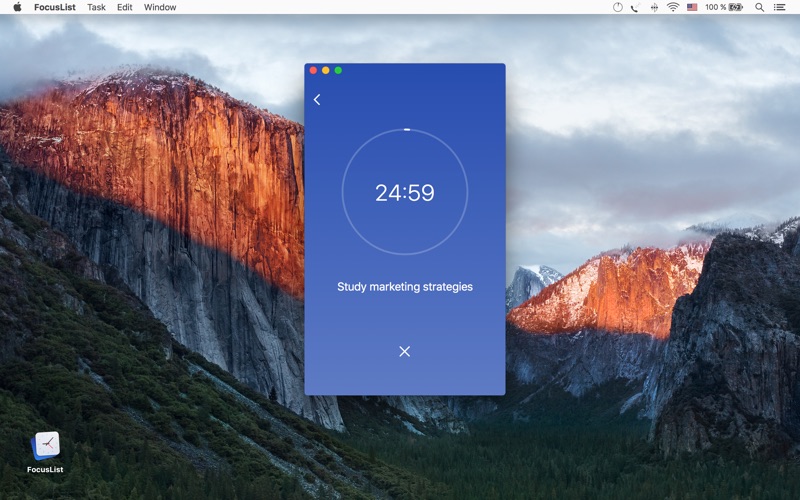Viewport: 800px width, 500px height.
Task: Open the FocusList timer menu bar icon
Action: click(617, 7)
